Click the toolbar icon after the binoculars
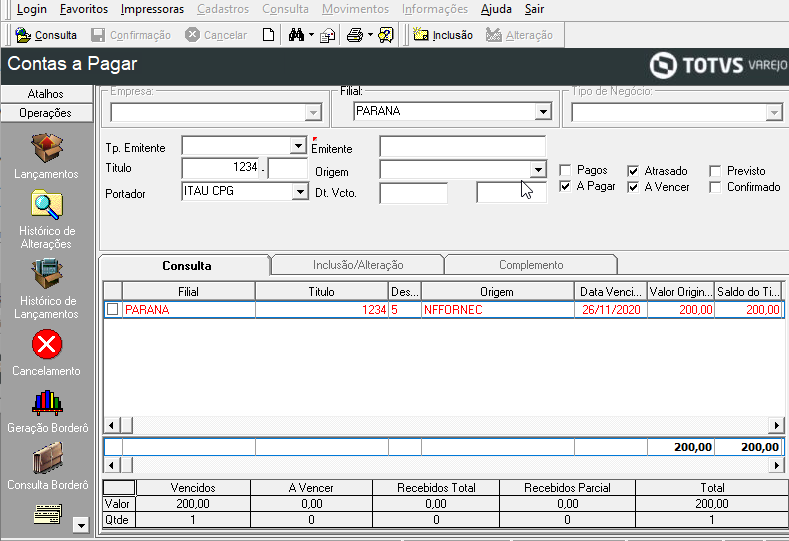This screenshot has height=541, width=789. [x=328, y=35]
